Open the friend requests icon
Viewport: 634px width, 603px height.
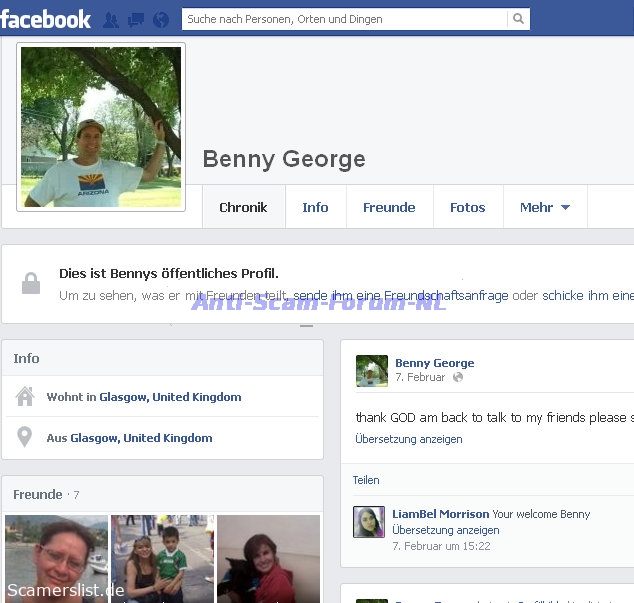[110, 19]
